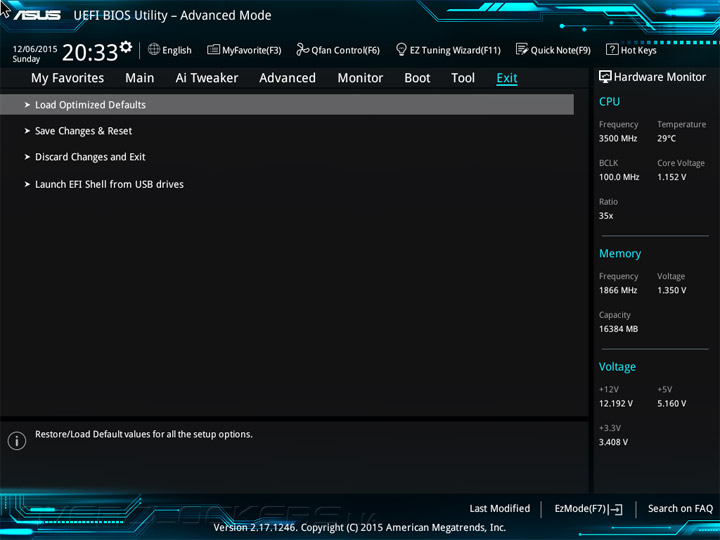Expand Save Changes & Reset arrow
The height and width of the screenshot is (540, 720).
pos(27,131)
